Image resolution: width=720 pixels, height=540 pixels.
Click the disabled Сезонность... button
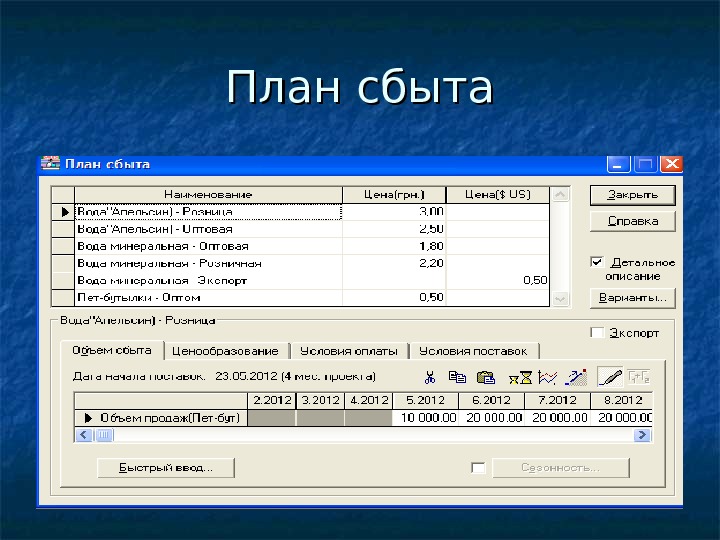[x=561, y=468]
